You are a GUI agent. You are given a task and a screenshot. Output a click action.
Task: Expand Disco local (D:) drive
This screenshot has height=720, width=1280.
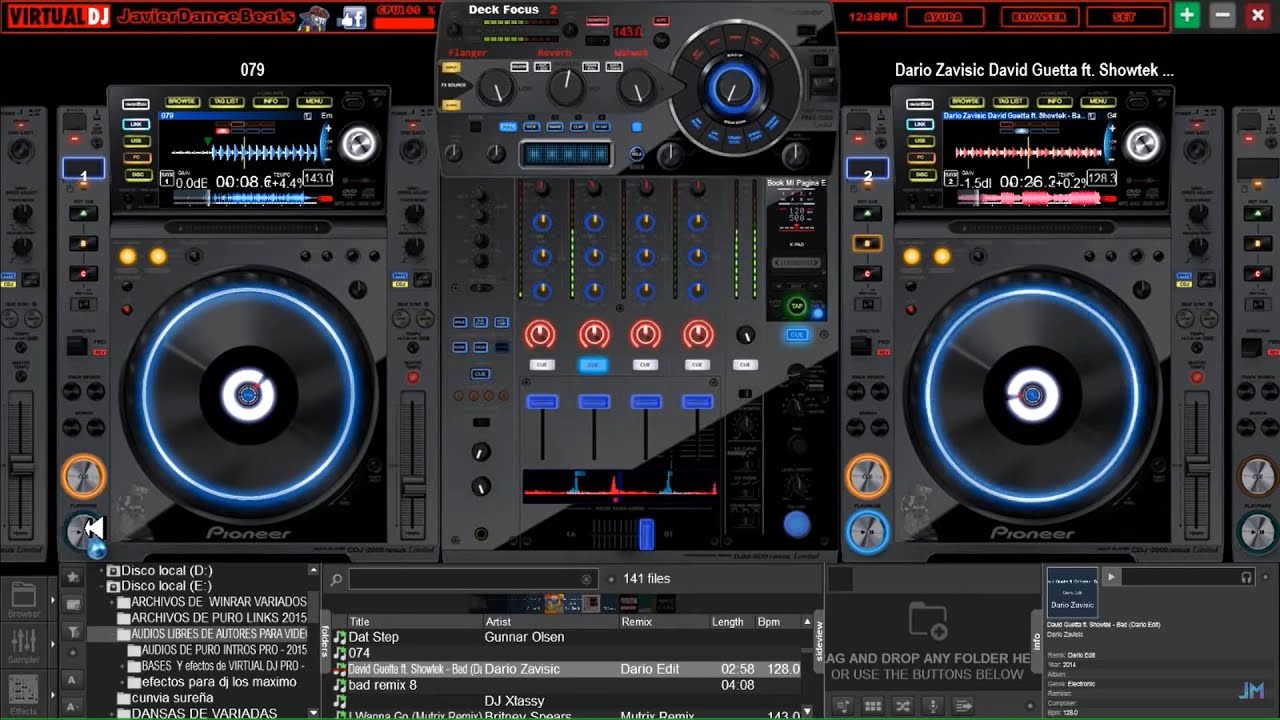(101, 570)
